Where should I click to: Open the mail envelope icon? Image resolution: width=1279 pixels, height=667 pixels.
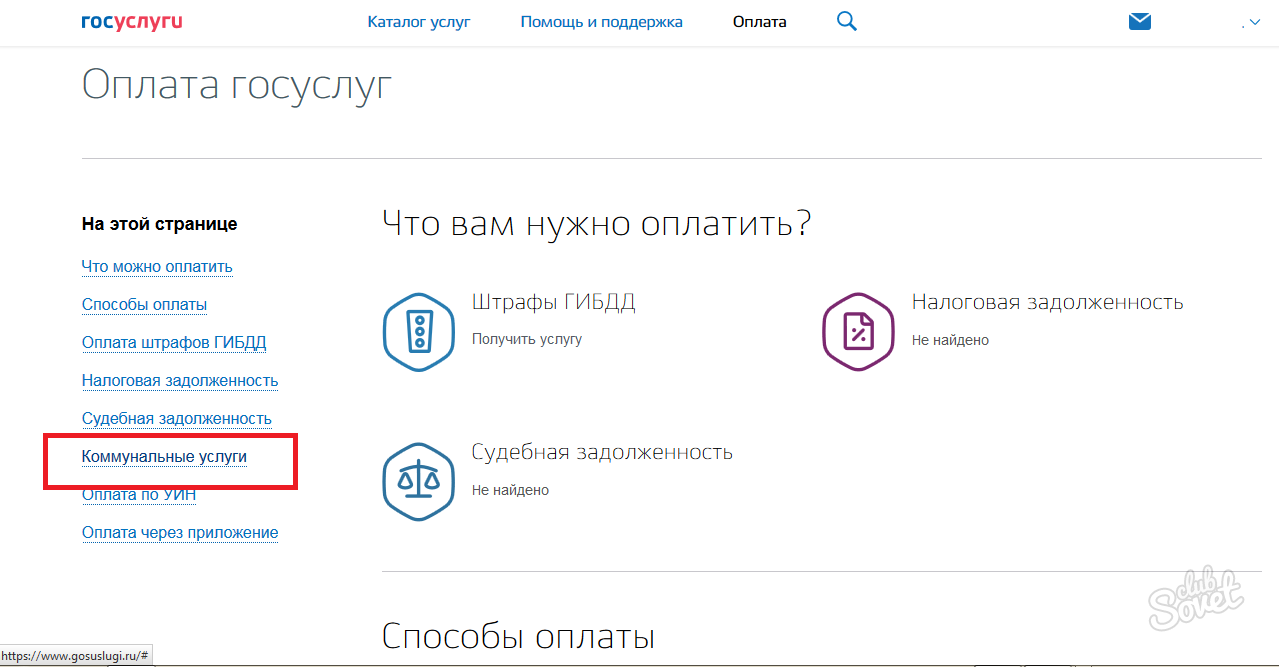pos(1140,21)
